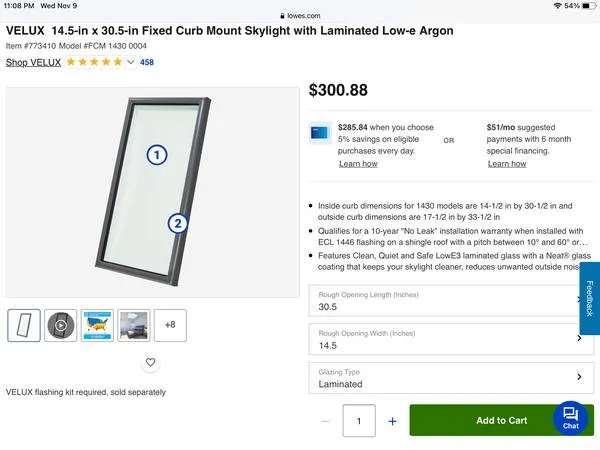The height and width of the screenshot is (450, 600).
Task: Tap the quantity input field
Action: [359, 421]
